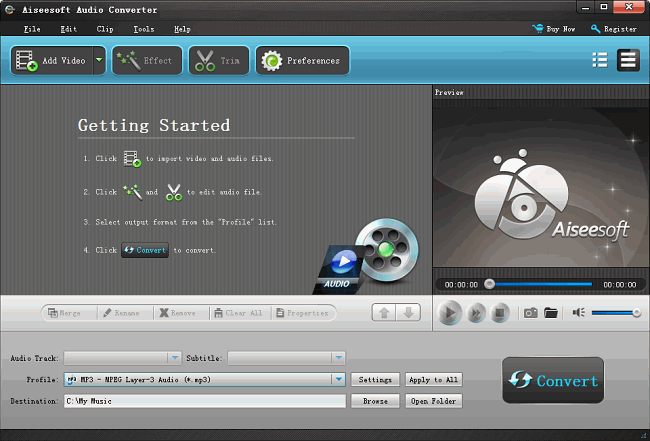Image resolution: width=650 pixels, height=441 pixels.
Task: Move item up with arrow button
Action: 384,313
